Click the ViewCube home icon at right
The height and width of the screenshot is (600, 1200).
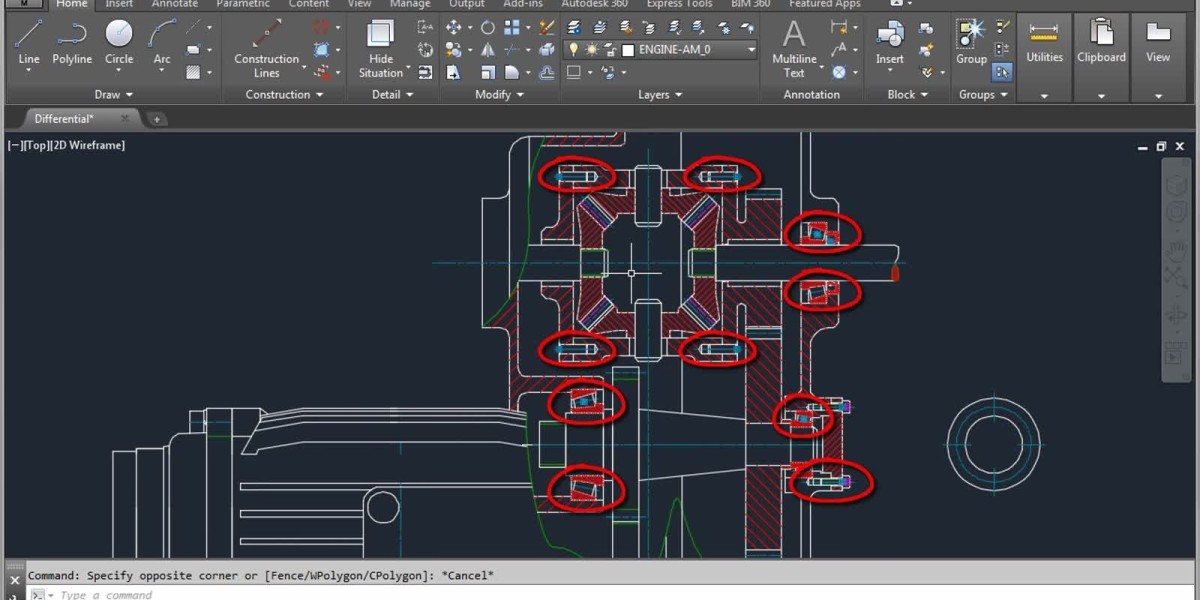[1175, 187]
